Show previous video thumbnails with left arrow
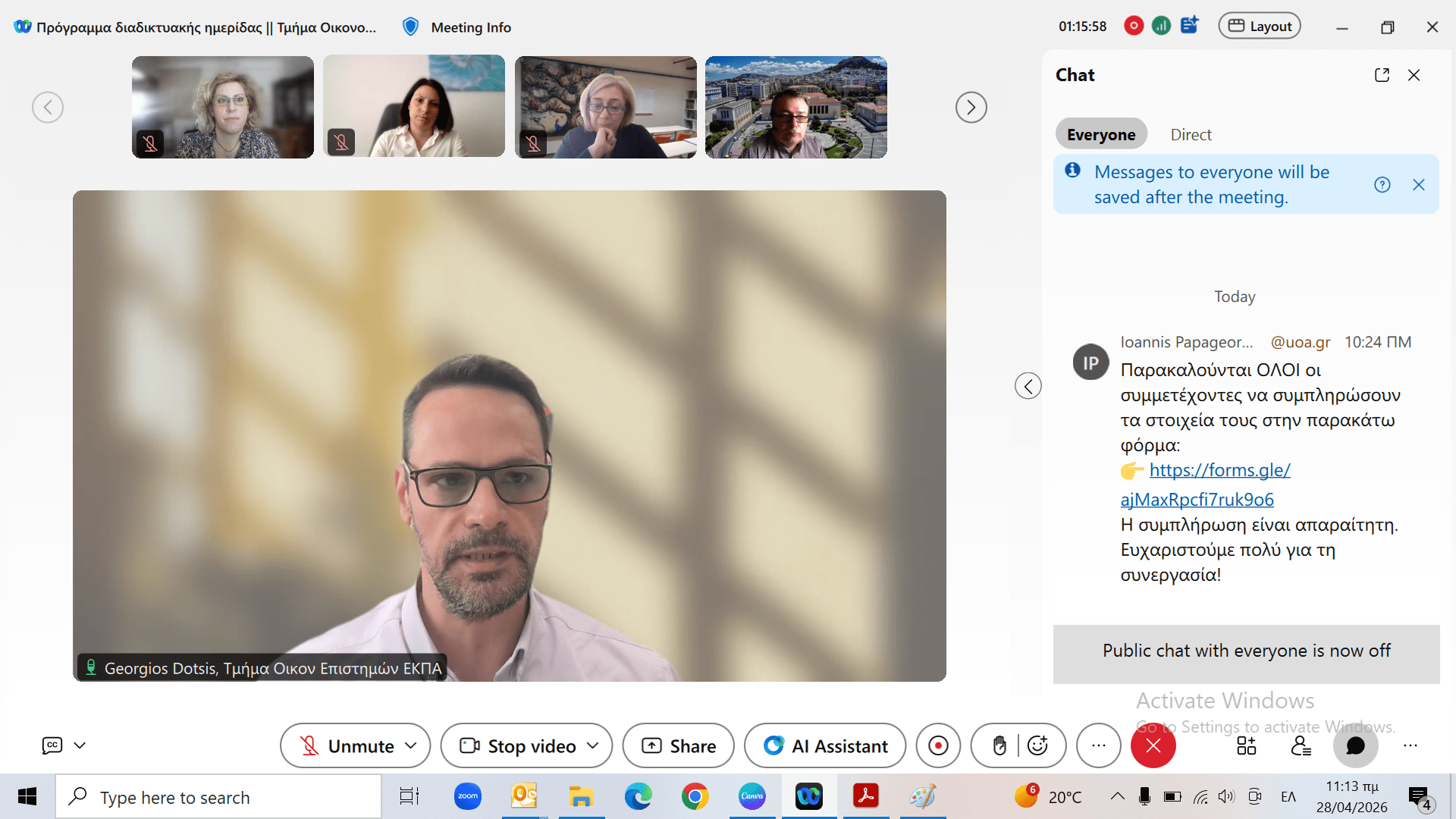 48,107
